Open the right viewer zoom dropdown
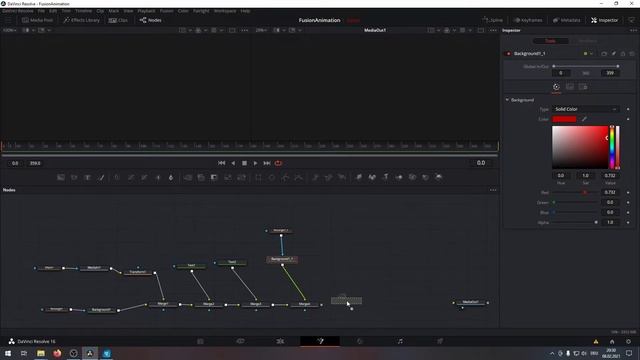 (261, 30)
